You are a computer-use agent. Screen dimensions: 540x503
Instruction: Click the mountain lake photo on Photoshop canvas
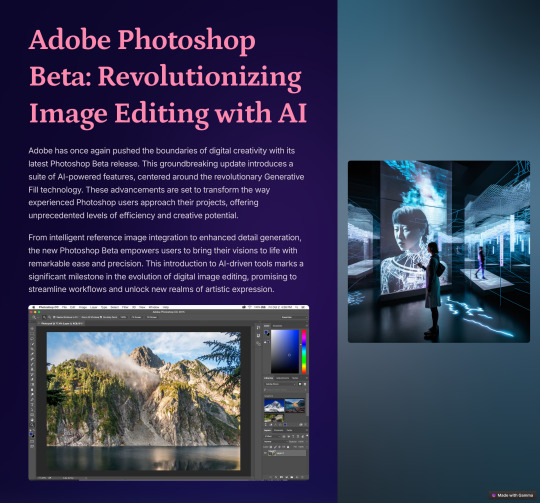coord(143,401)
